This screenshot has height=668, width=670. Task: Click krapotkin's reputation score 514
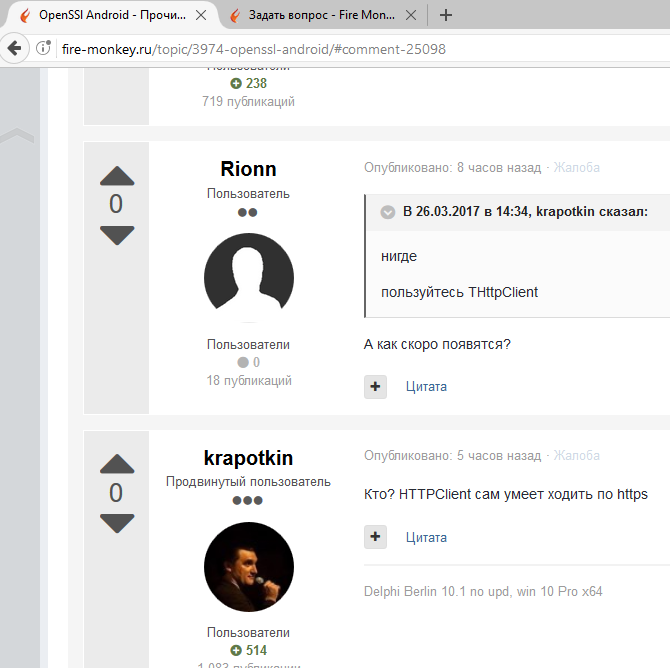click(x=248, y=650)
